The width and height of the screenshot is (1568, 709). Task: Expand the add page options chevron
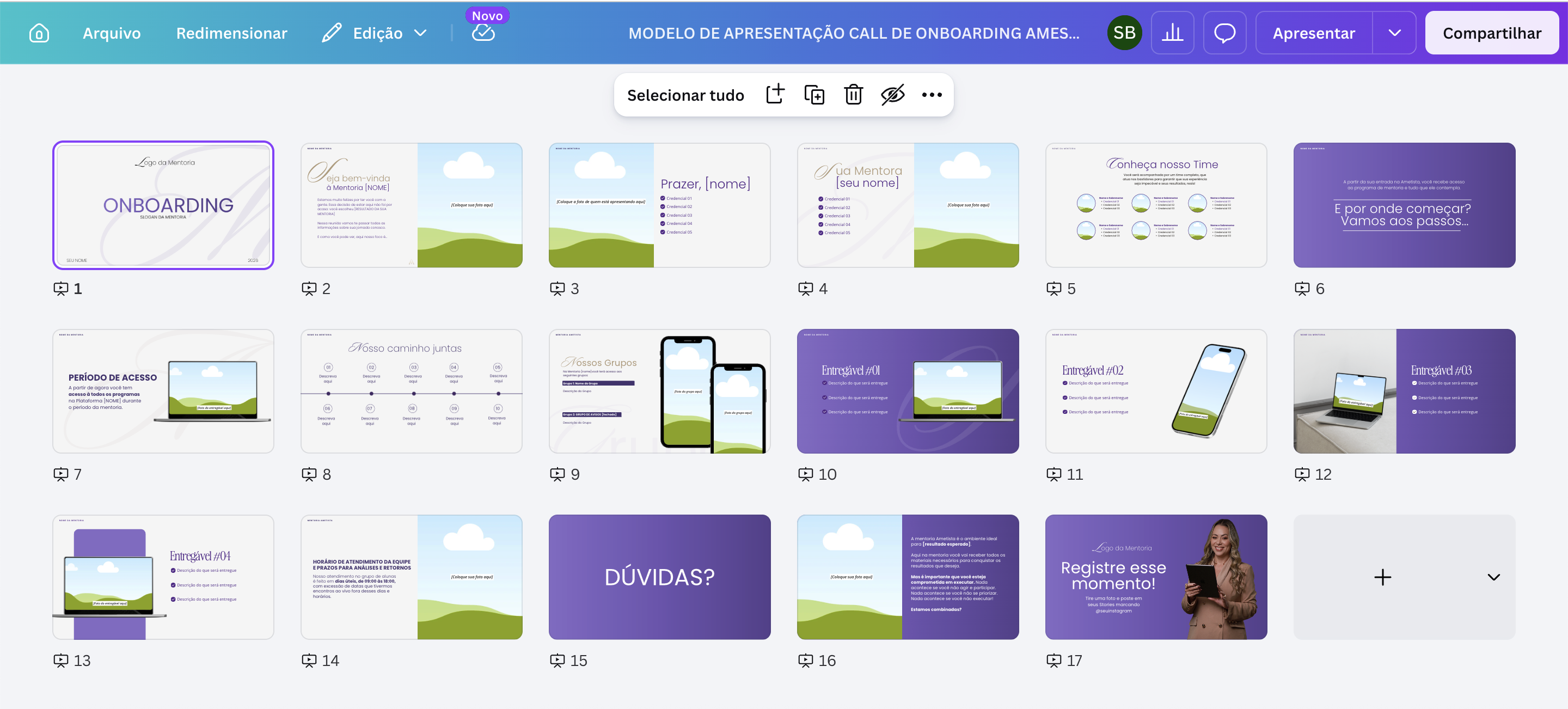pyautogui.click(x=1493, y=577)
